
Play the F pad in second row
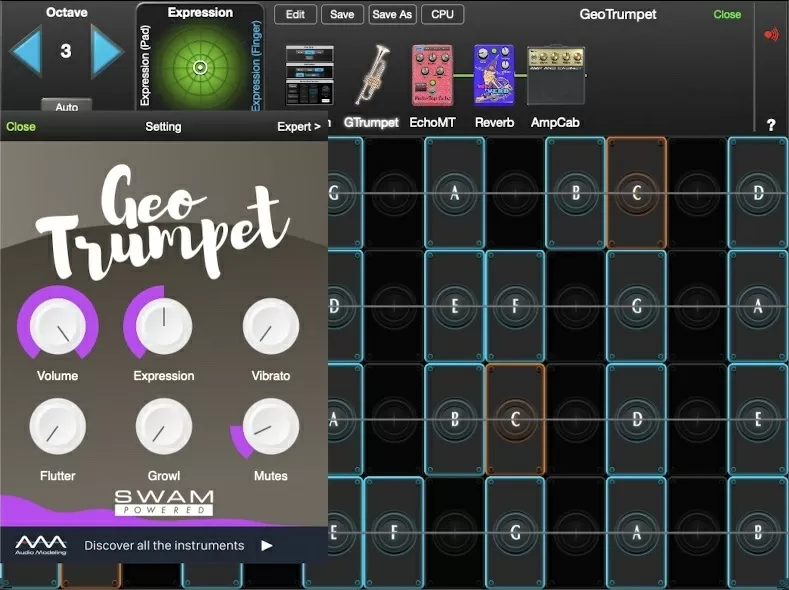click(515, 306)
